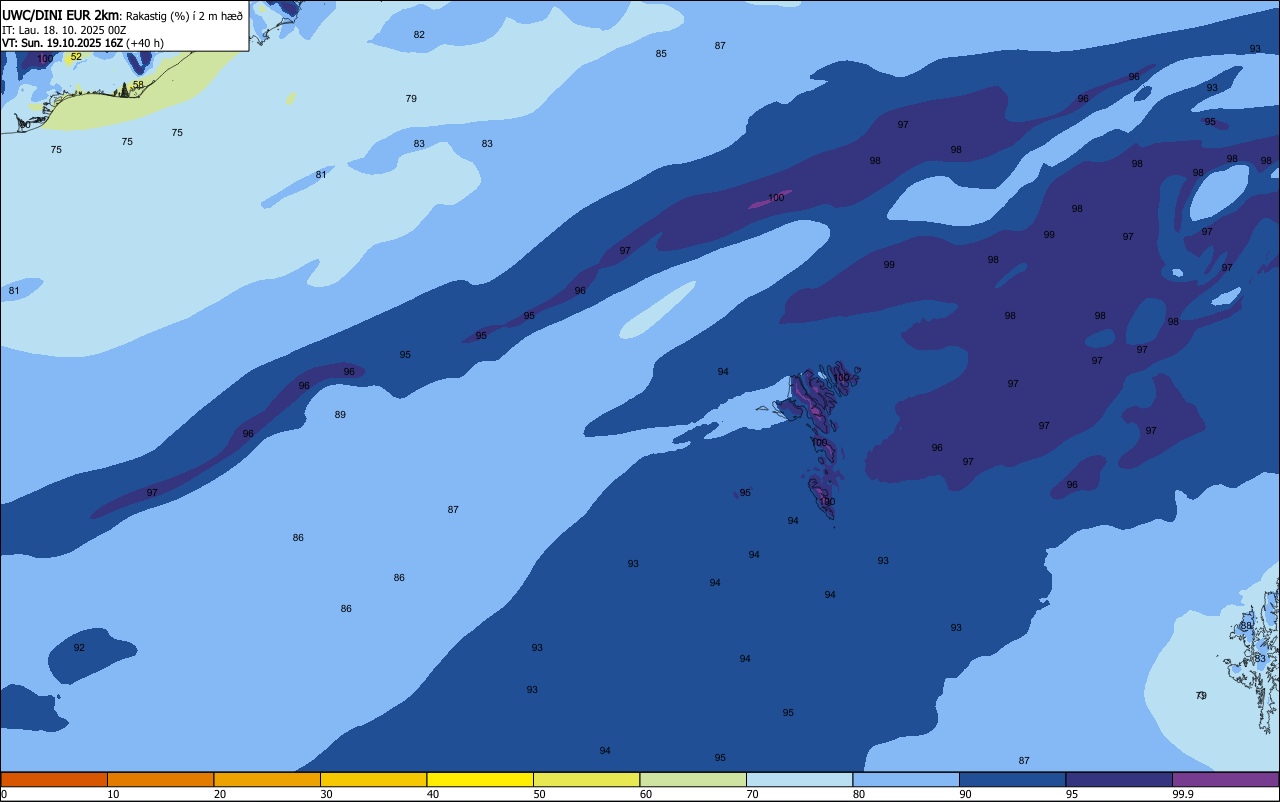Screen dimensions: 1280x802
Task: Select the pale yellow 50–60 legend swatch
Action: pyautogui.click(x=586, y=779)
